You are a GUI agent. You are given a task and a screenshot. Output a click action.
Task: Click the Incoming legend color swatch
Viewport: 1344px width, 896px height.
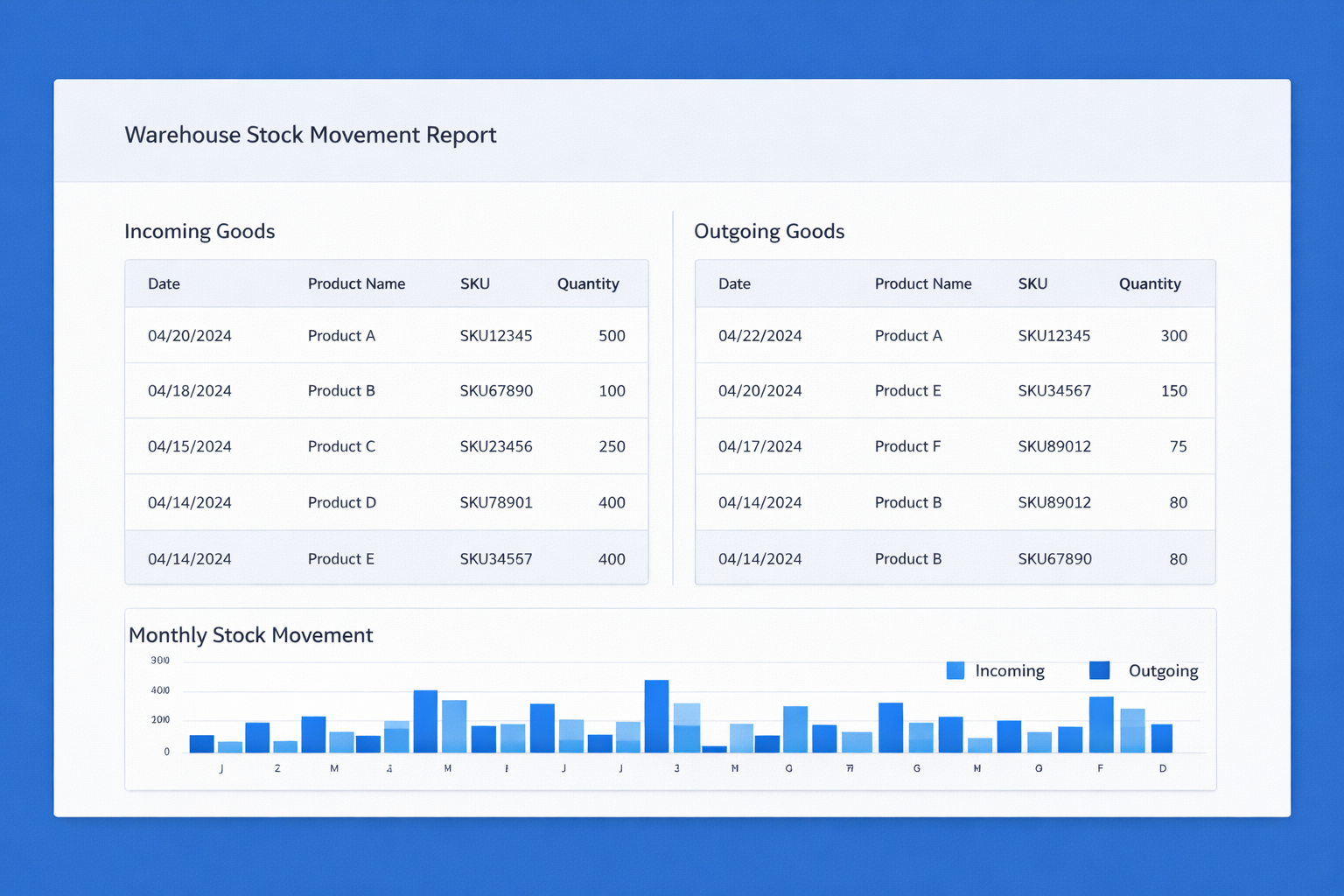coord(955,670)
